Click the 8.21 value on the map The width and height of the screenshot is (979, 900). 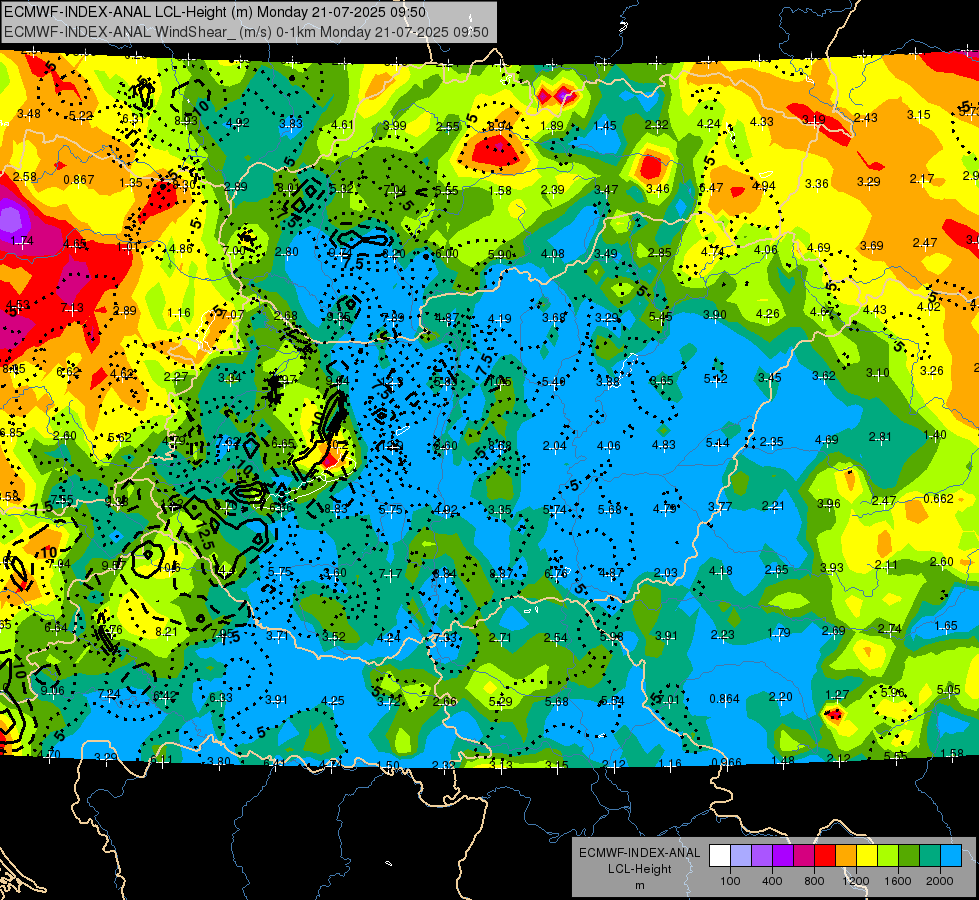click(x=166, y=631)
